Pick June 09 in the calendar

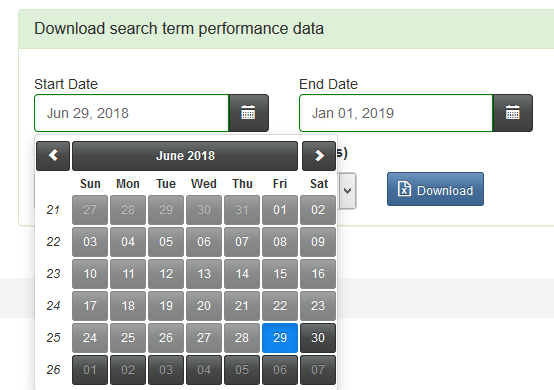pos(318,242)
